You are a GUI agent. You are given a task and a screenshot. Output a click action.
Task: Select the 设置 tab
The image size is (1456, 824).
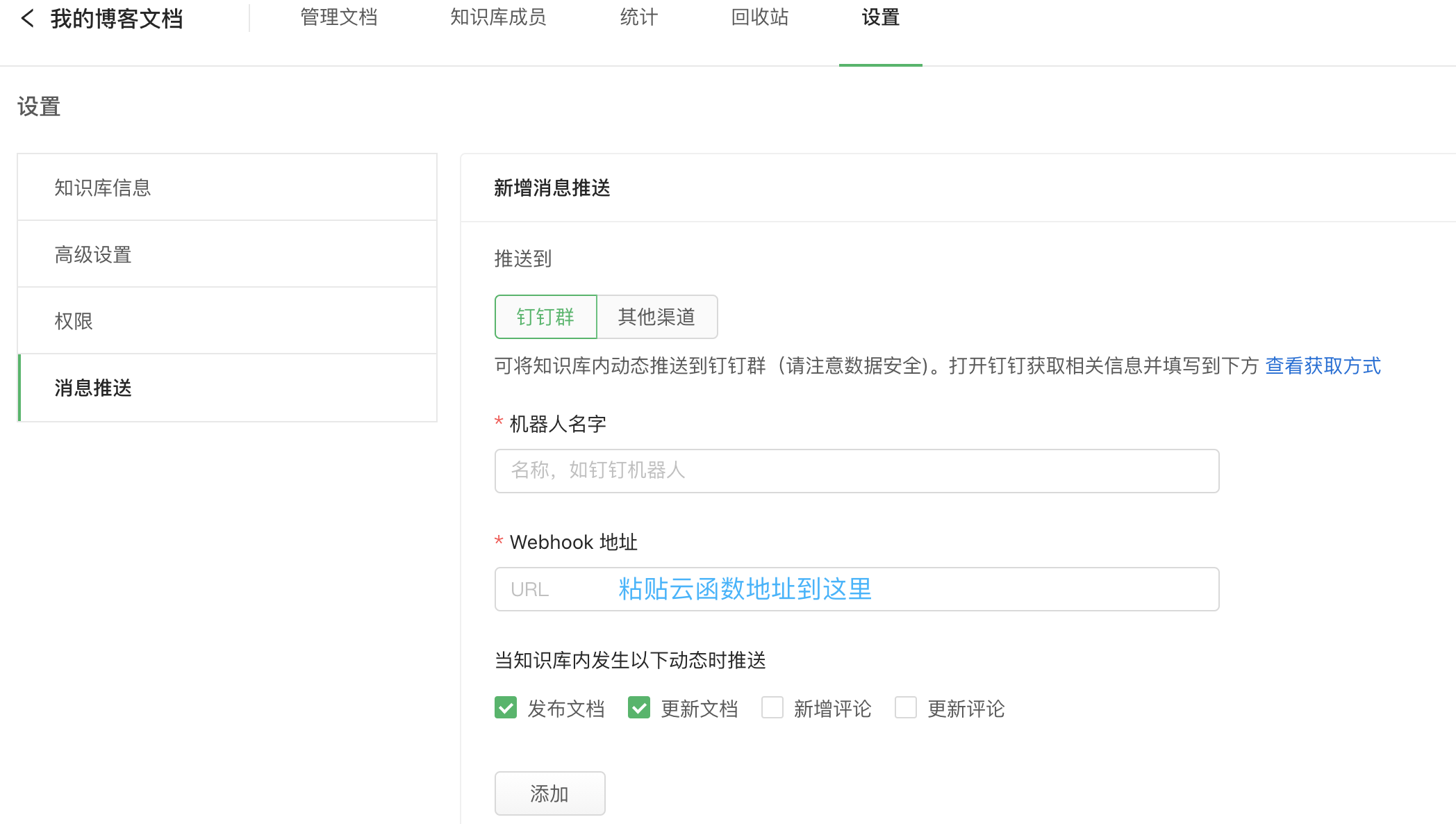pyautogui.click(x=880, y=18)
